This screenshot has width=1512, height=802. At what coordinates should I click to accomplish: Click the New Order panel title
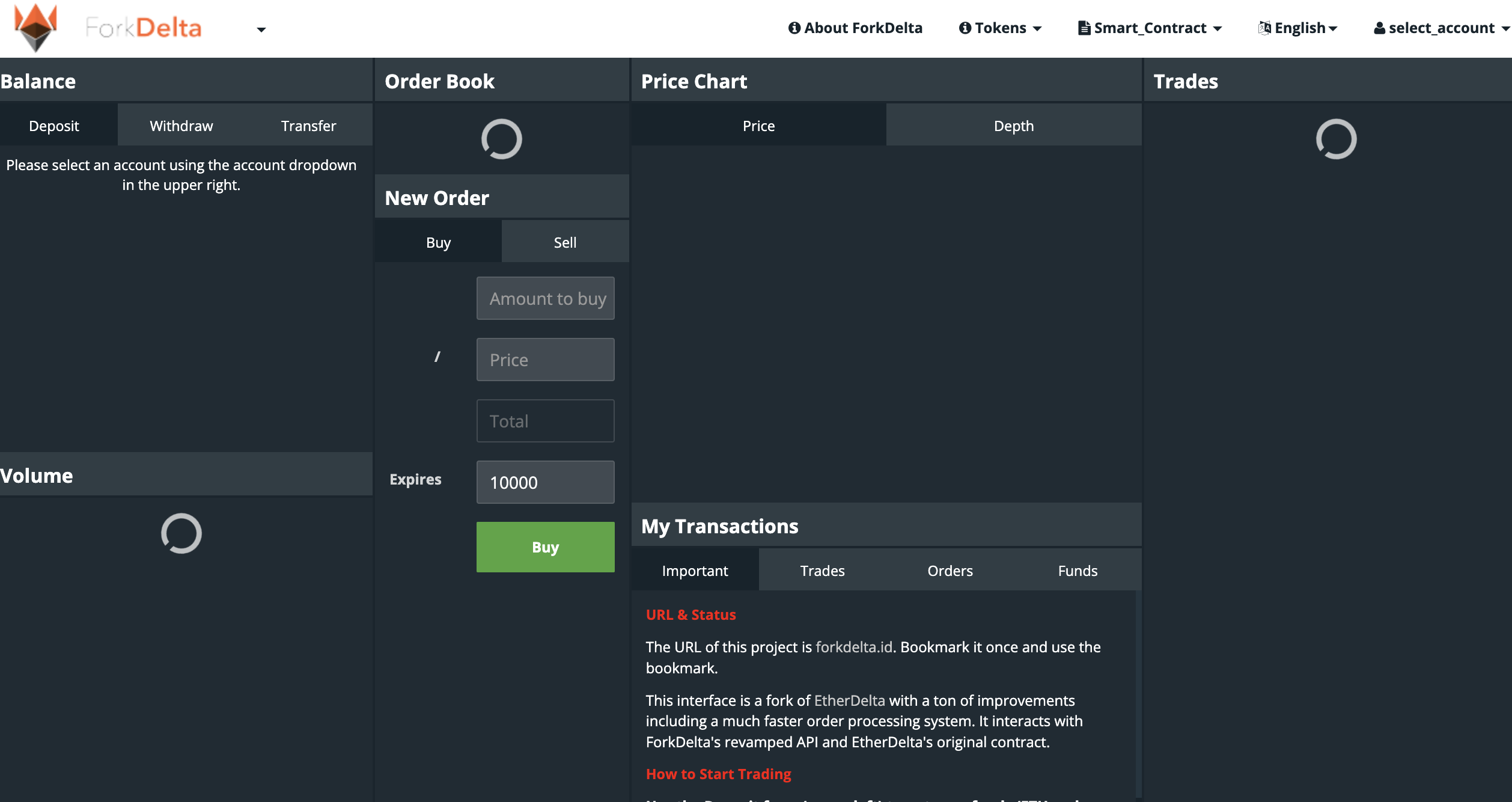(x=437, y=198)
